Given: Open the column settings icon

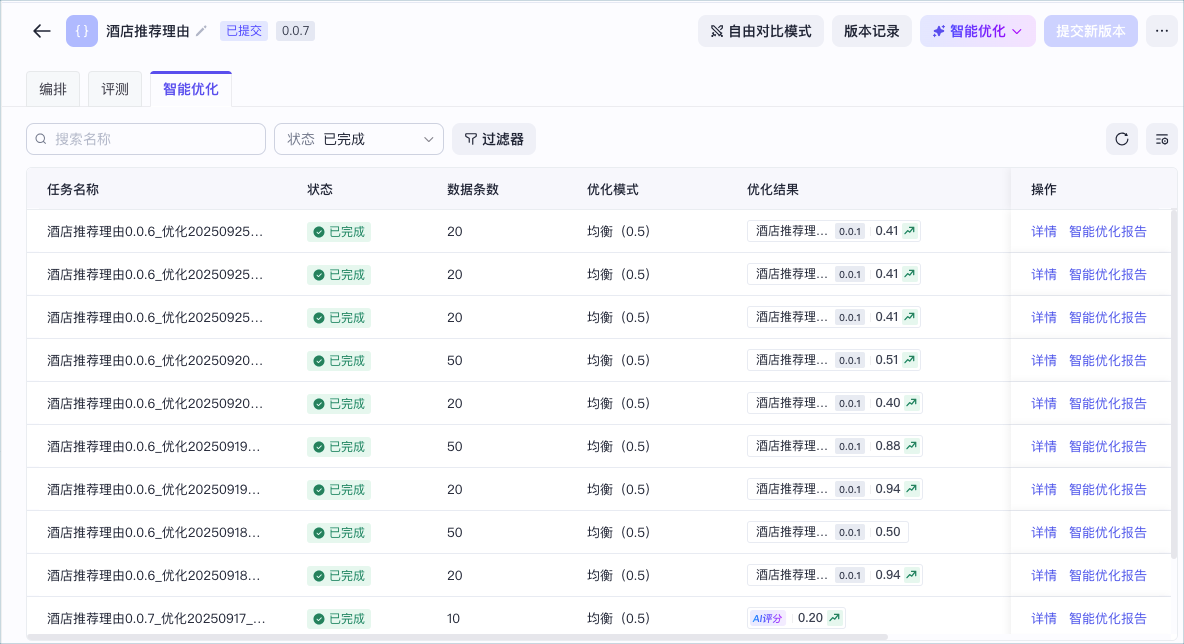Looking at the screenshot, I should pos(1161,139).
